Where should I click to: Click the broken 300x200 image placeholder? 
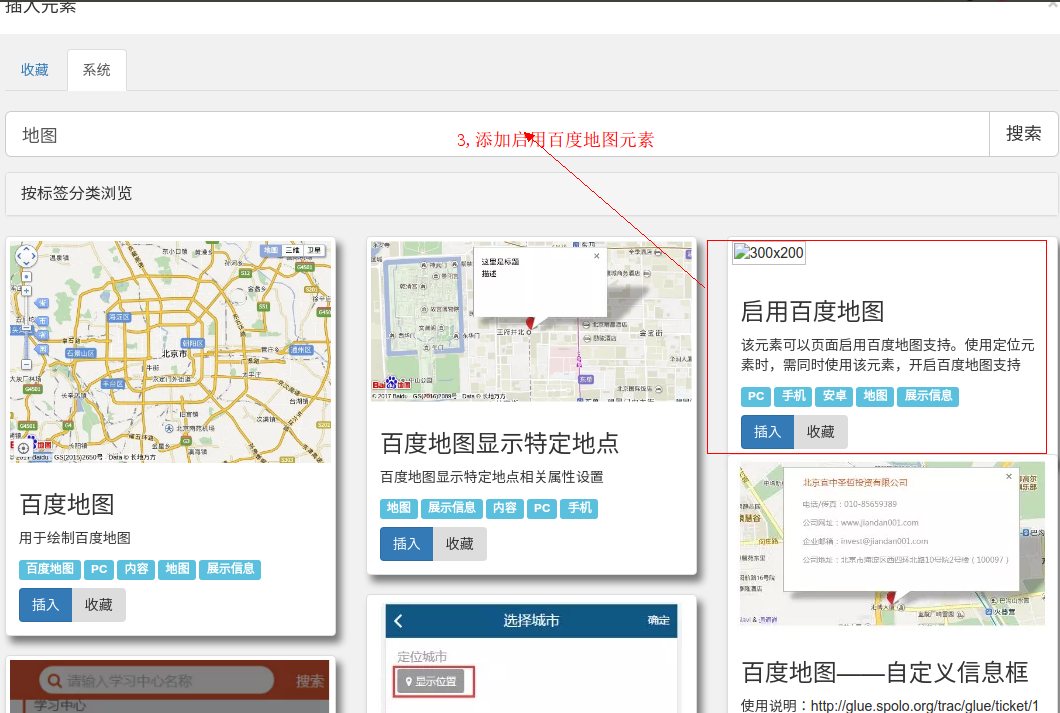[x=769, y=253]
